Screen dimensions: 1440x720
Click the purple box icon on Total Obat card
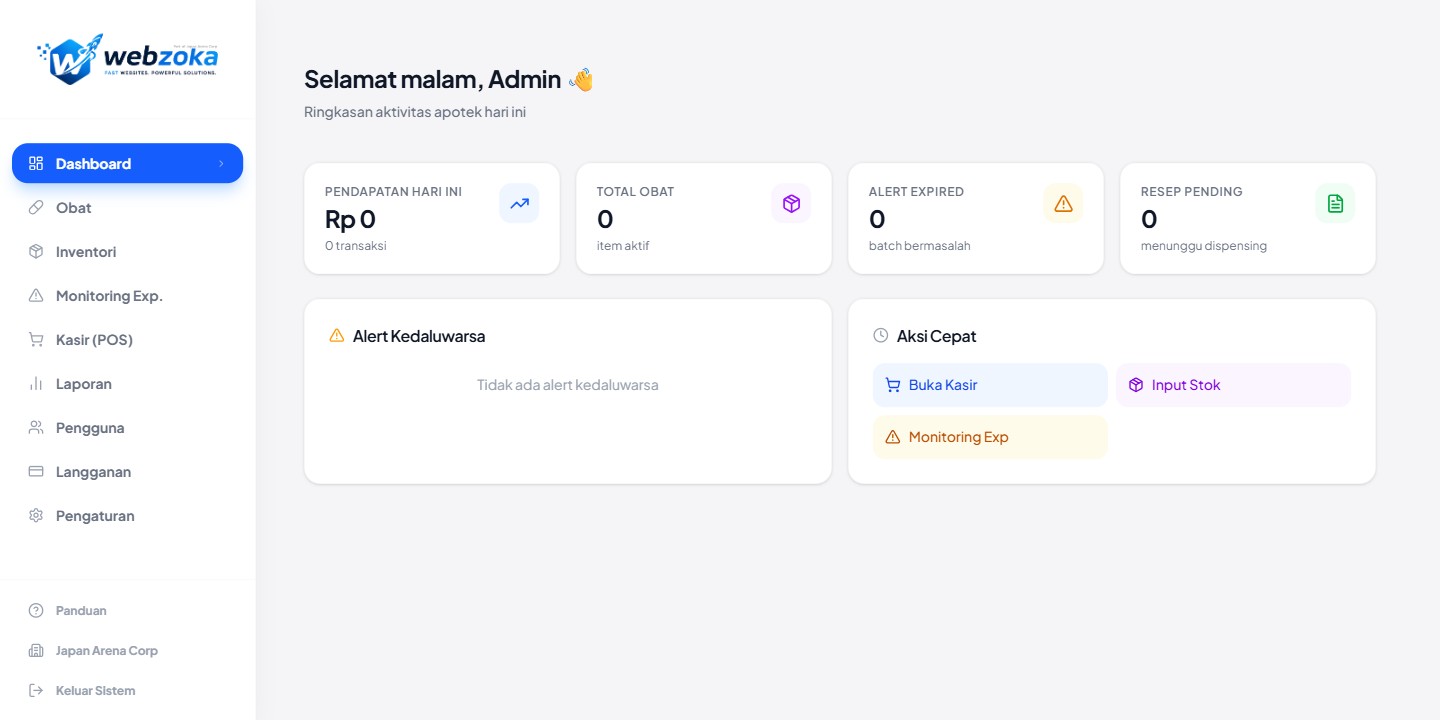[791, 203]
